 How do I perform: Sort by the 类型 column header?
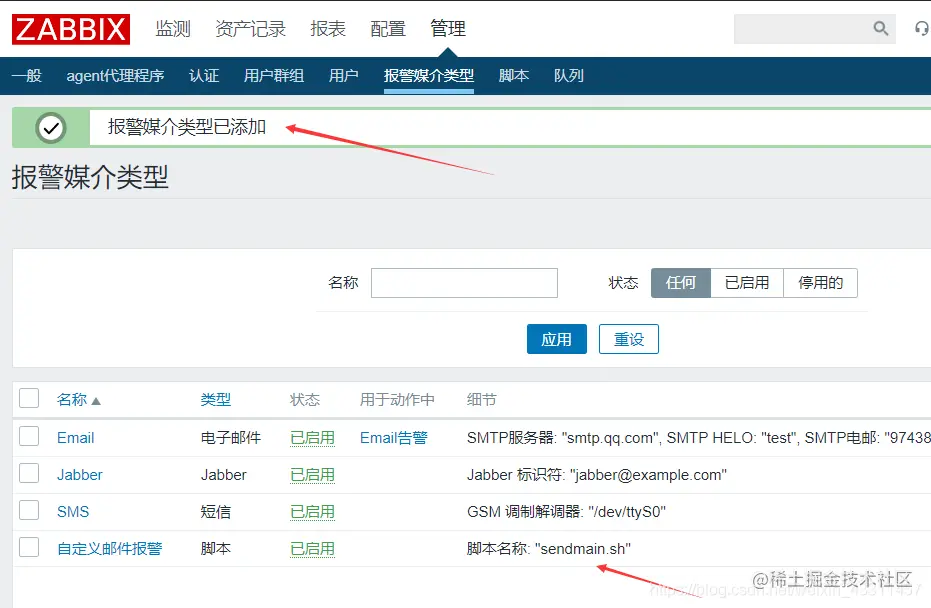(216, 400)
